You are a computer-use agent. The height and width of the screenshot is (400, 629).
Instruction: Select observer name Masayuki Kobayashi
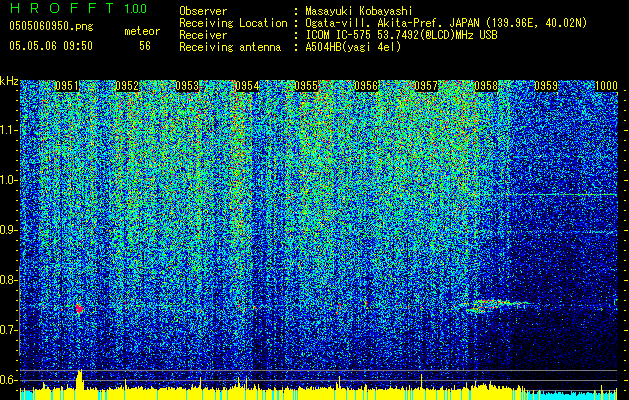[359, 11]
